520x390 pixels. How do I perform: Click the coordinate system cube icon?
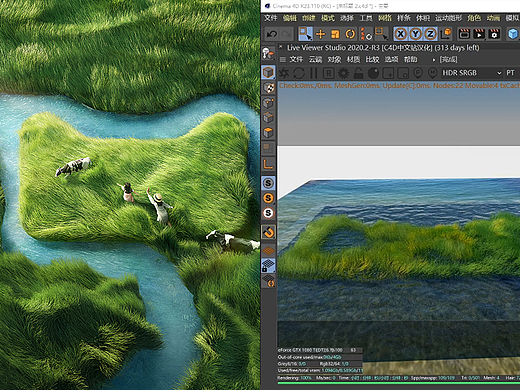(x=446, y=34)
